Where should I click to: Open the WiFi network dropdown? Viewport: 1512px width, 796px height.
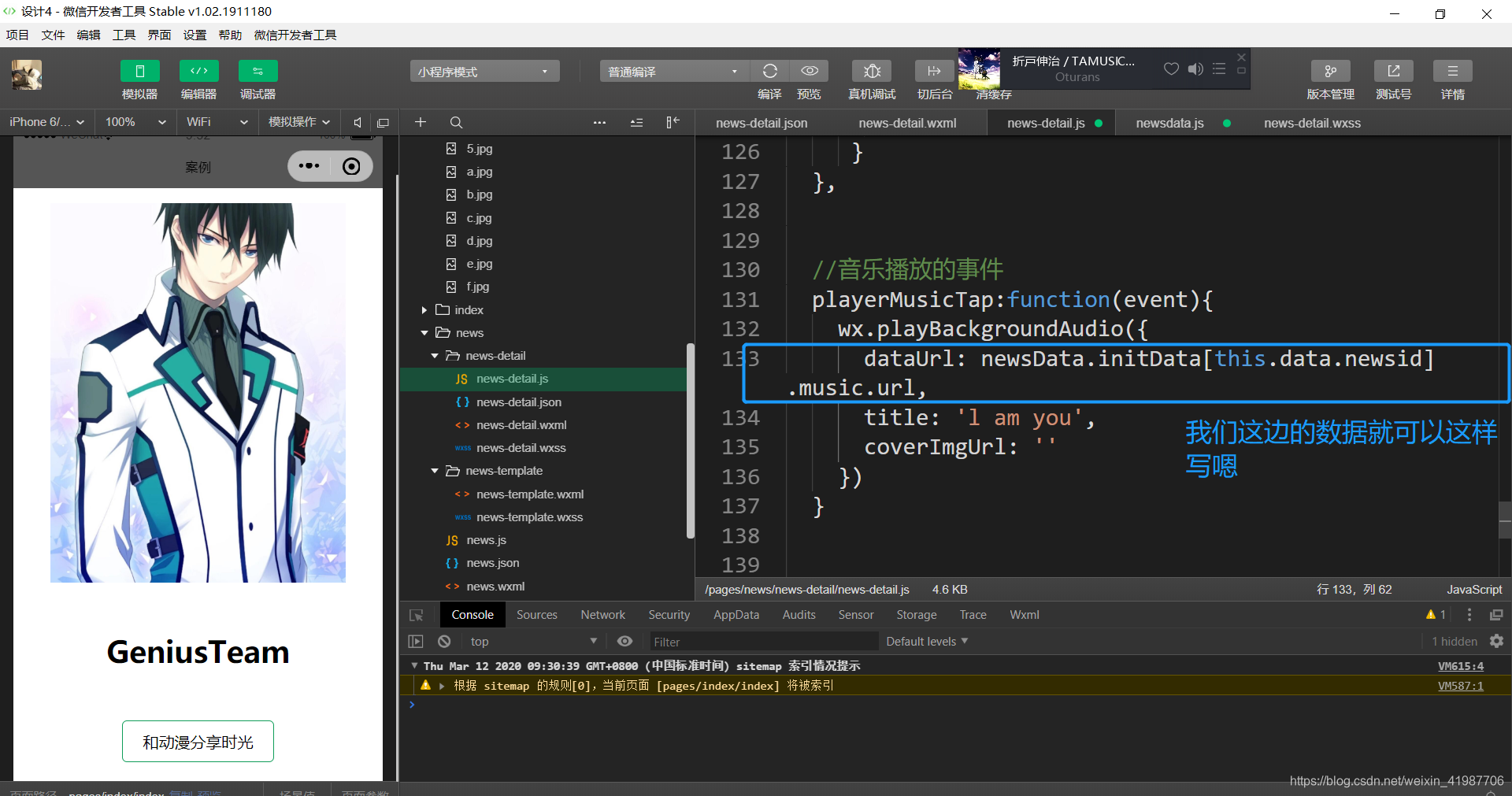click(217, 122)
